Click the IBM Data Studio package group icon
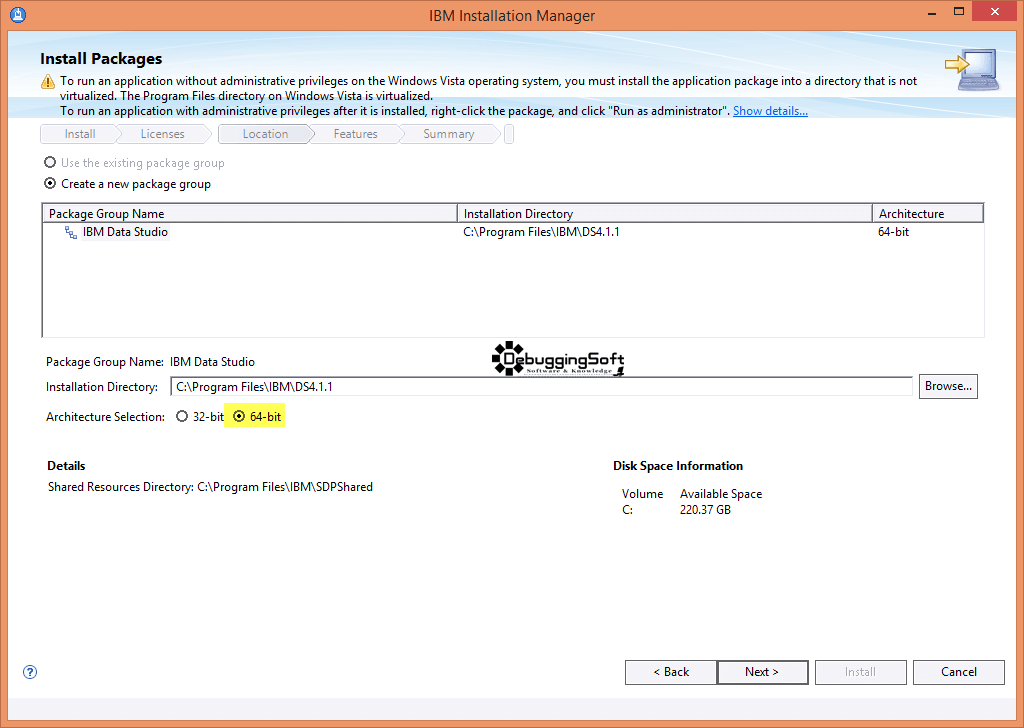 71,232
